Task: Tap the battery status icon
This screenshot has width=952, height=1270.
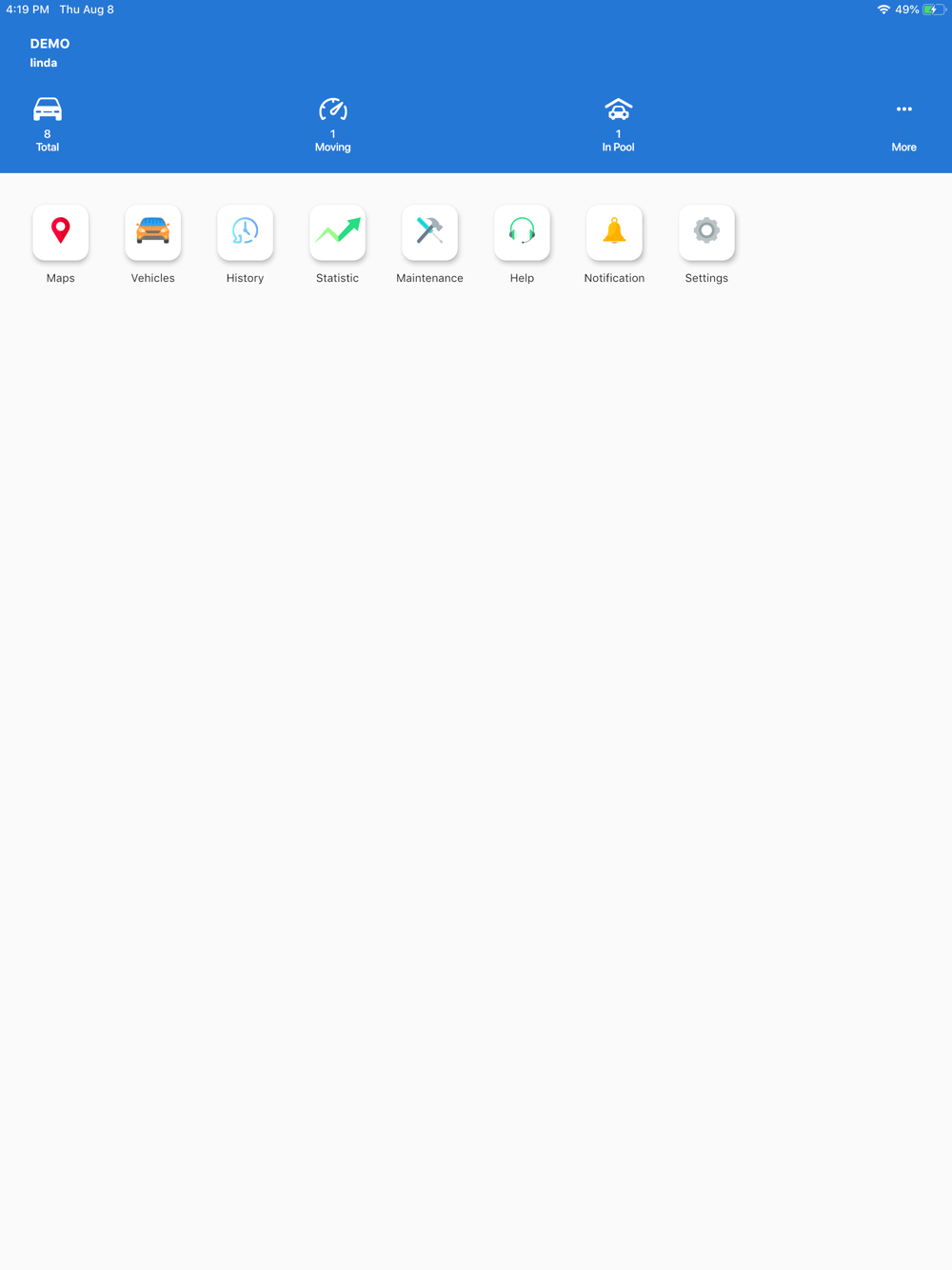Action: [x=934, y=10]
